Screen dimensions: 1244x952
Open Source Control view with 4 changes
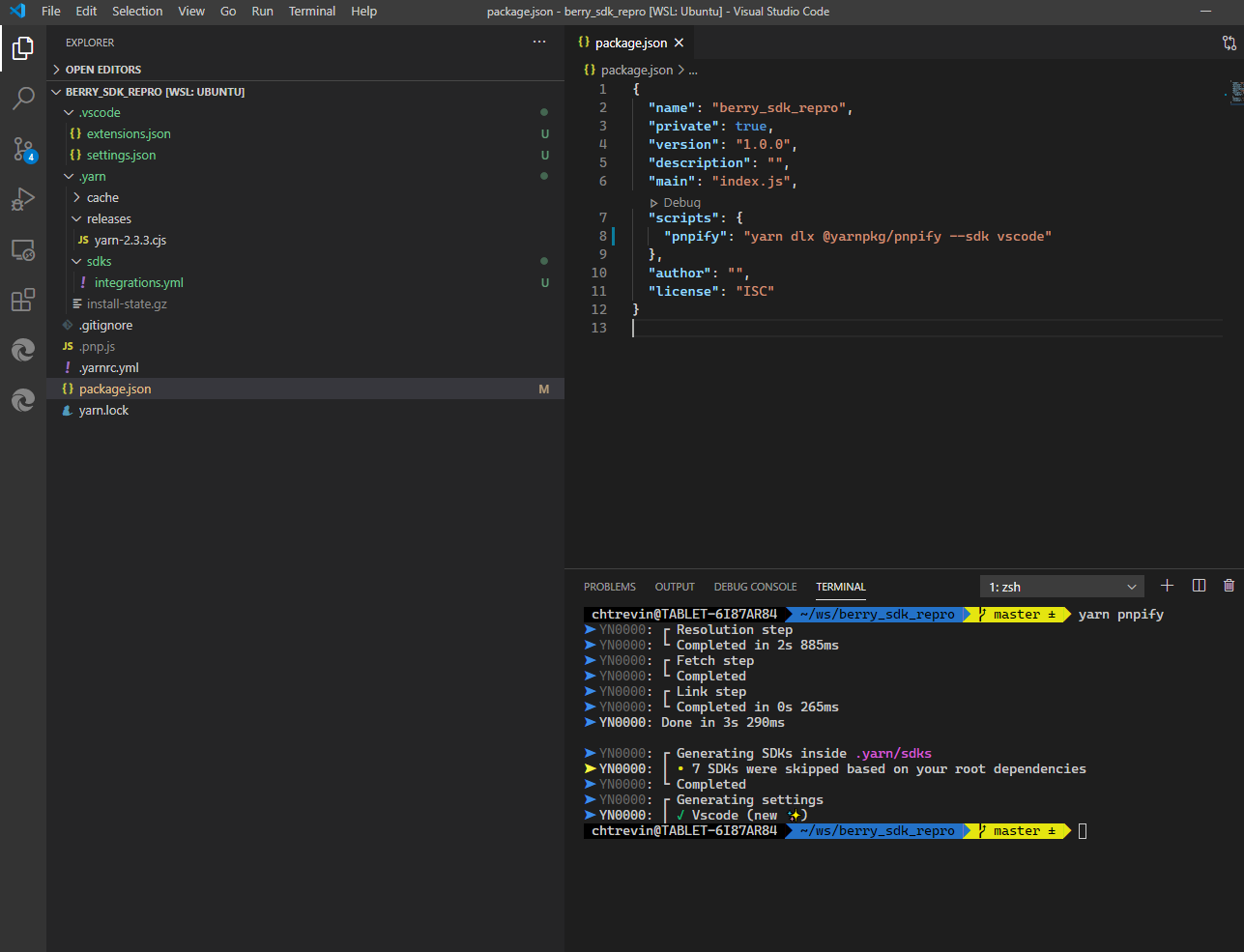pyautogui.click(x=23, y=149)
